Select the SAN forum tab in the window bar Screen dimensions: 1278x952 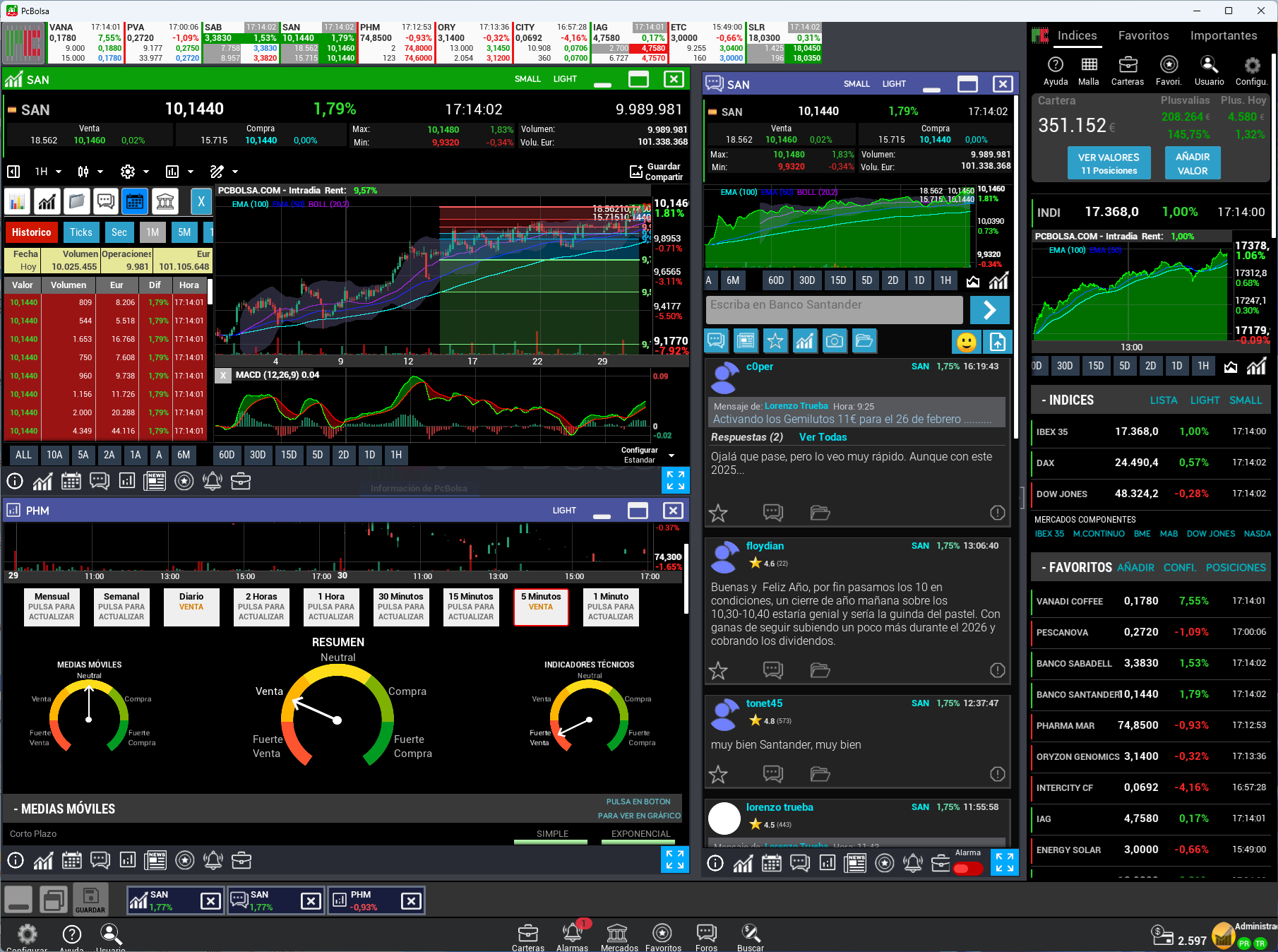pos(275,900)
